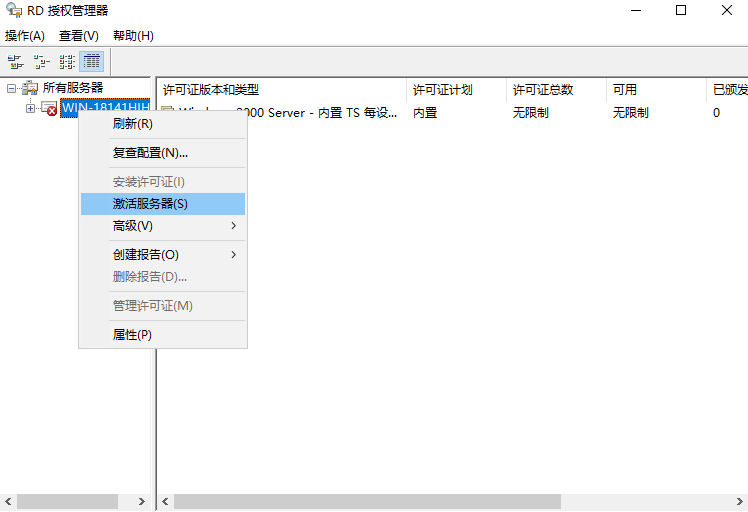Click the 0 value in issued column
The height and width of the screenshot is (512, 748).
717,113
